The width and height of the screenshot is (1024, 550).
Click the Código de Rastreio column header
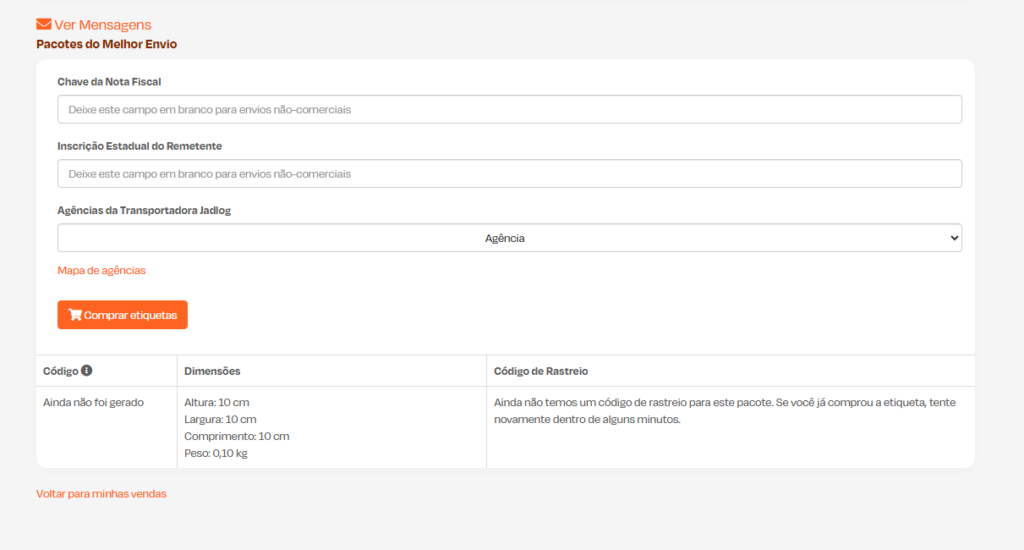coord(541,371)
